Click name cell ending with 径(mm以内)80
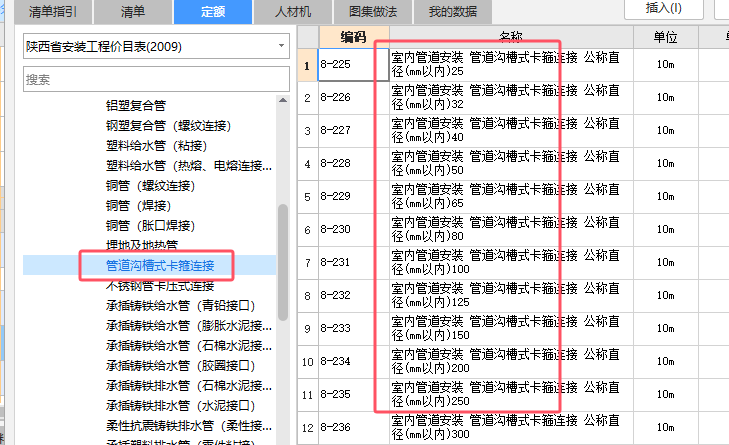This screenshot has height=445, width=729. click(511, 230)
